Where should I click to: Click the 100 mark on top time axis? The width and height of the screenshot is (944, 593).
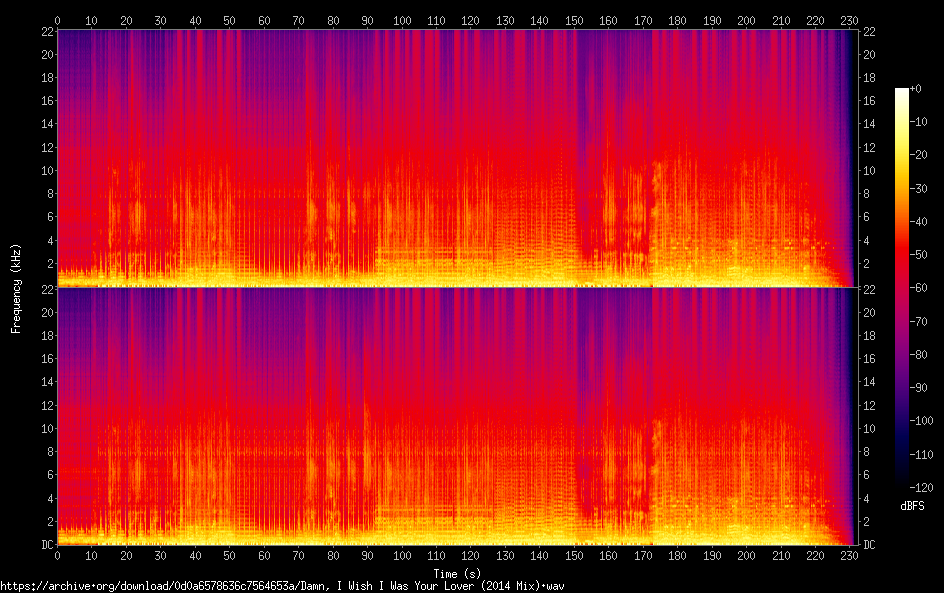tap(402, 21)
